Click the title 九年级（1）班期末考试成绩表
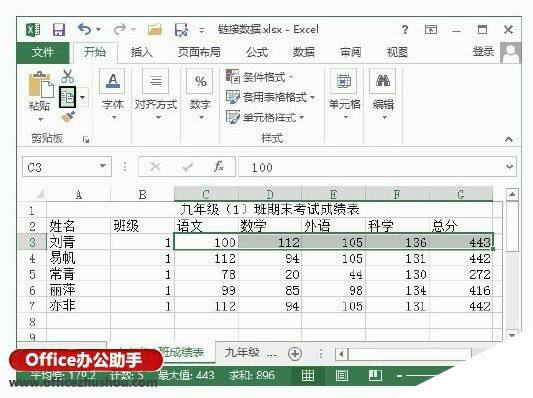Image resolution: width=533 pixels, height=398 pixels. [x=270, y=210]
